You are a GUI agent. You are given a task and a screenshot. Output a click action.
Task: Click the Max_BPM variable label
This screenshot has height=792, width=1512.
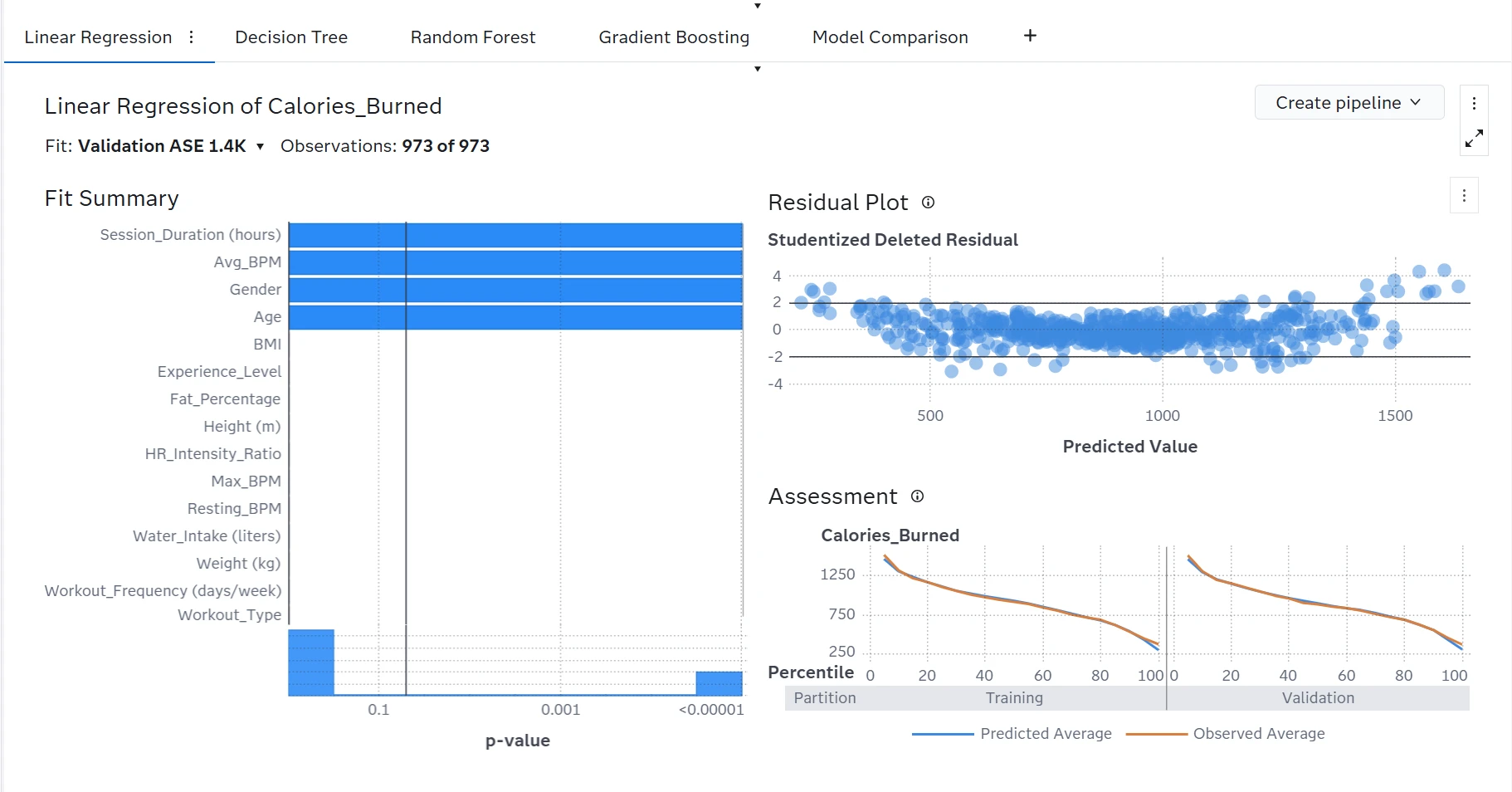pos(246,482)
